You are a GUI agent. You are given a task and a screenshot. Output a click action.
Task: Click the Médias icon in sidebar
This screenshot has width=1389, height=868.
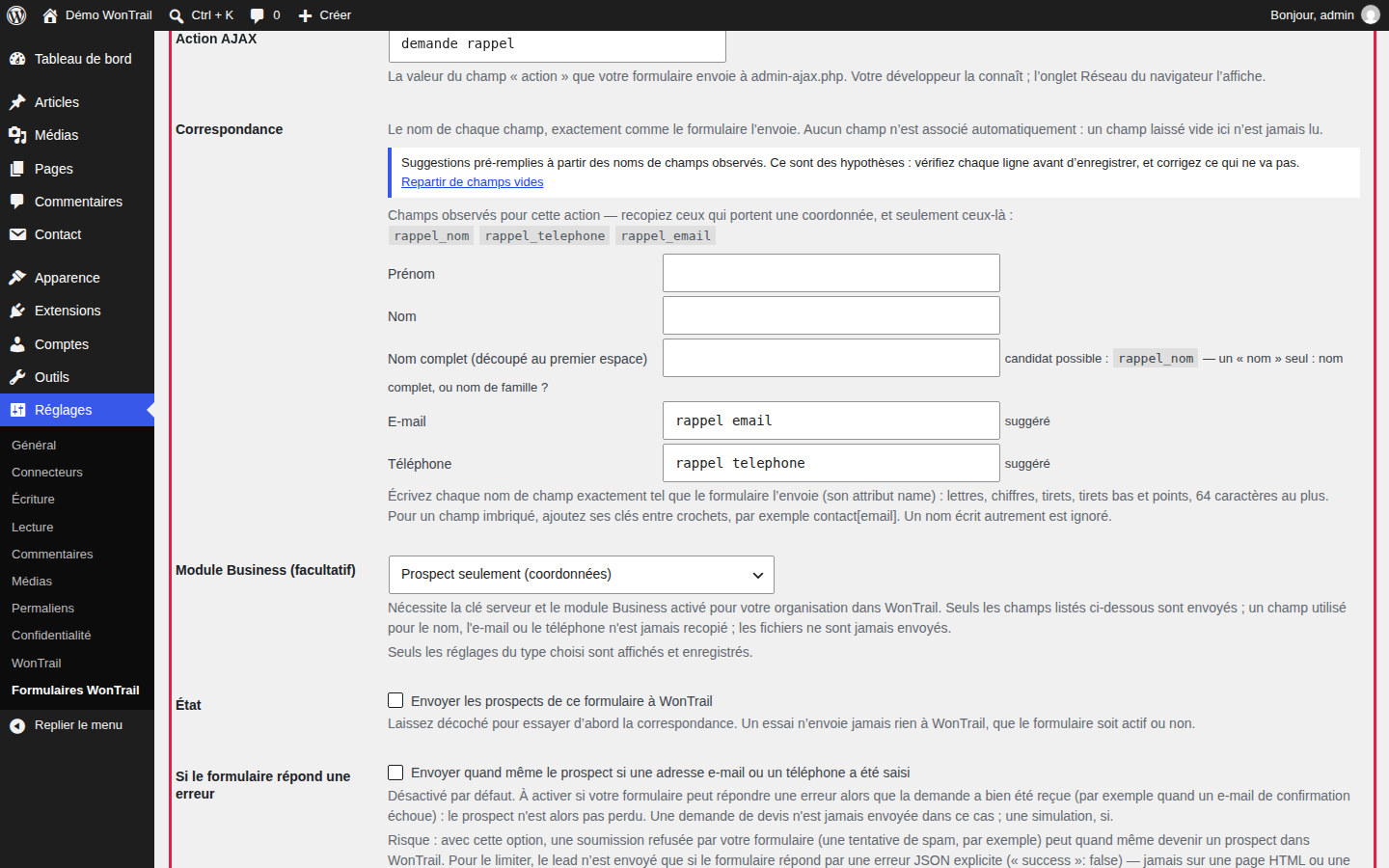[17, 135]
